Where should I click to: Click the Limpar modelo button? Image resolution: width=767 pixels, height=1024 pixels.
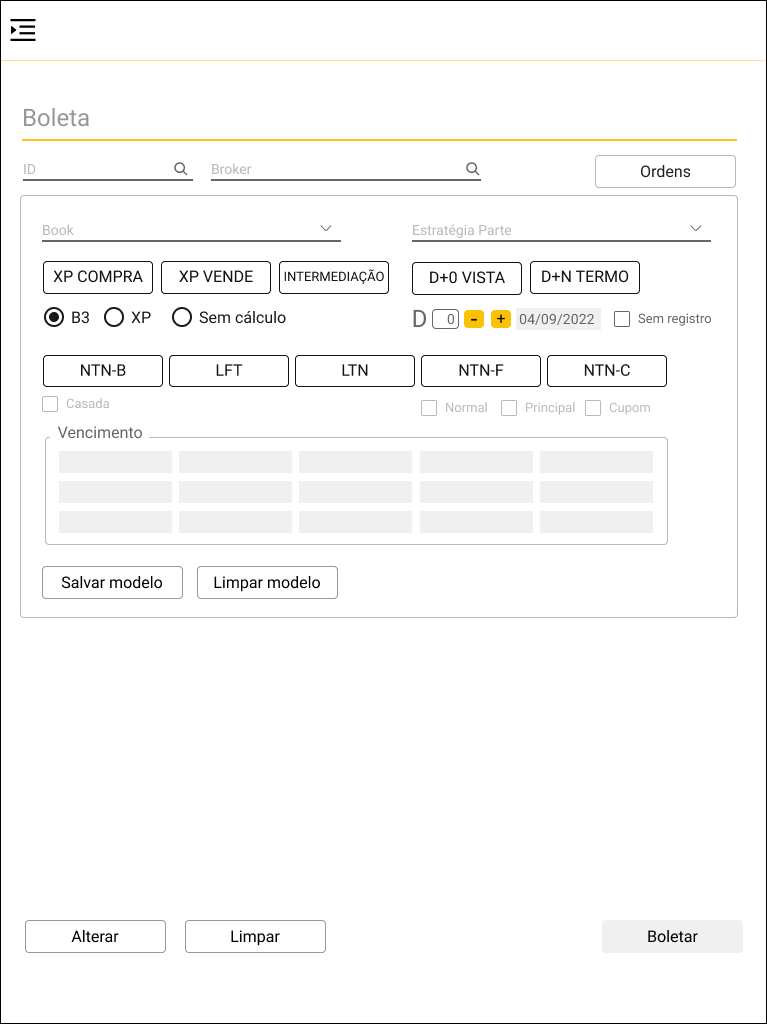pos(267,583)
